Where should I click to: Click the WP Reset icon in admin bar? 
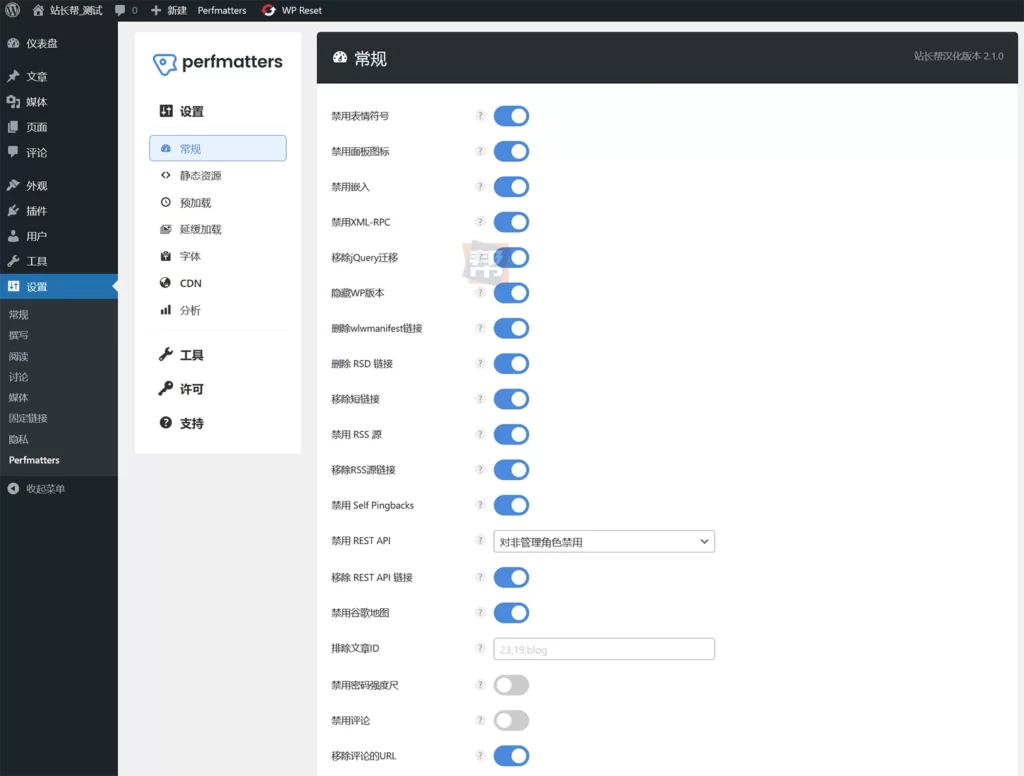pyautogui.click(x=268, y=10)
